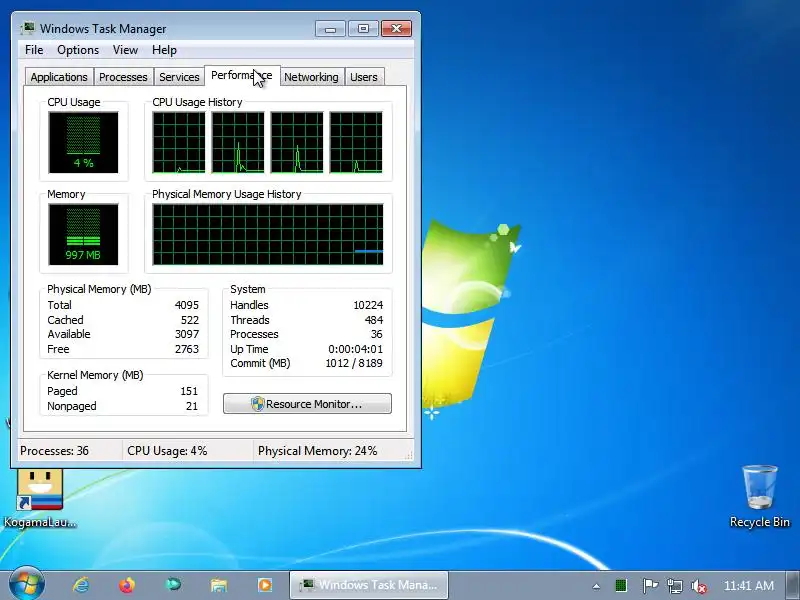Screen dimensions: 800x600
Task: Click the Nonpaged kernel memory value 21
Action: pyautogui.click(x=192, y=406)
